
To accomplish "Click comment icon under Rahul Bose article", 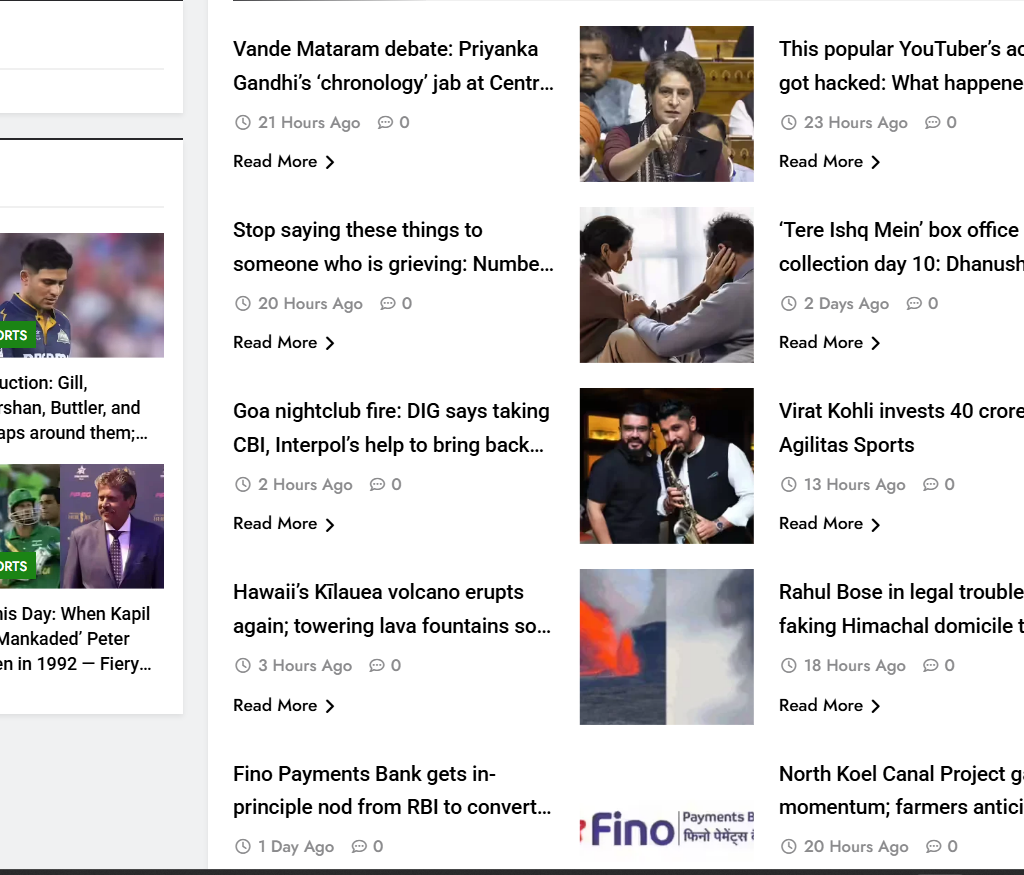I will [x=931, y=666].
